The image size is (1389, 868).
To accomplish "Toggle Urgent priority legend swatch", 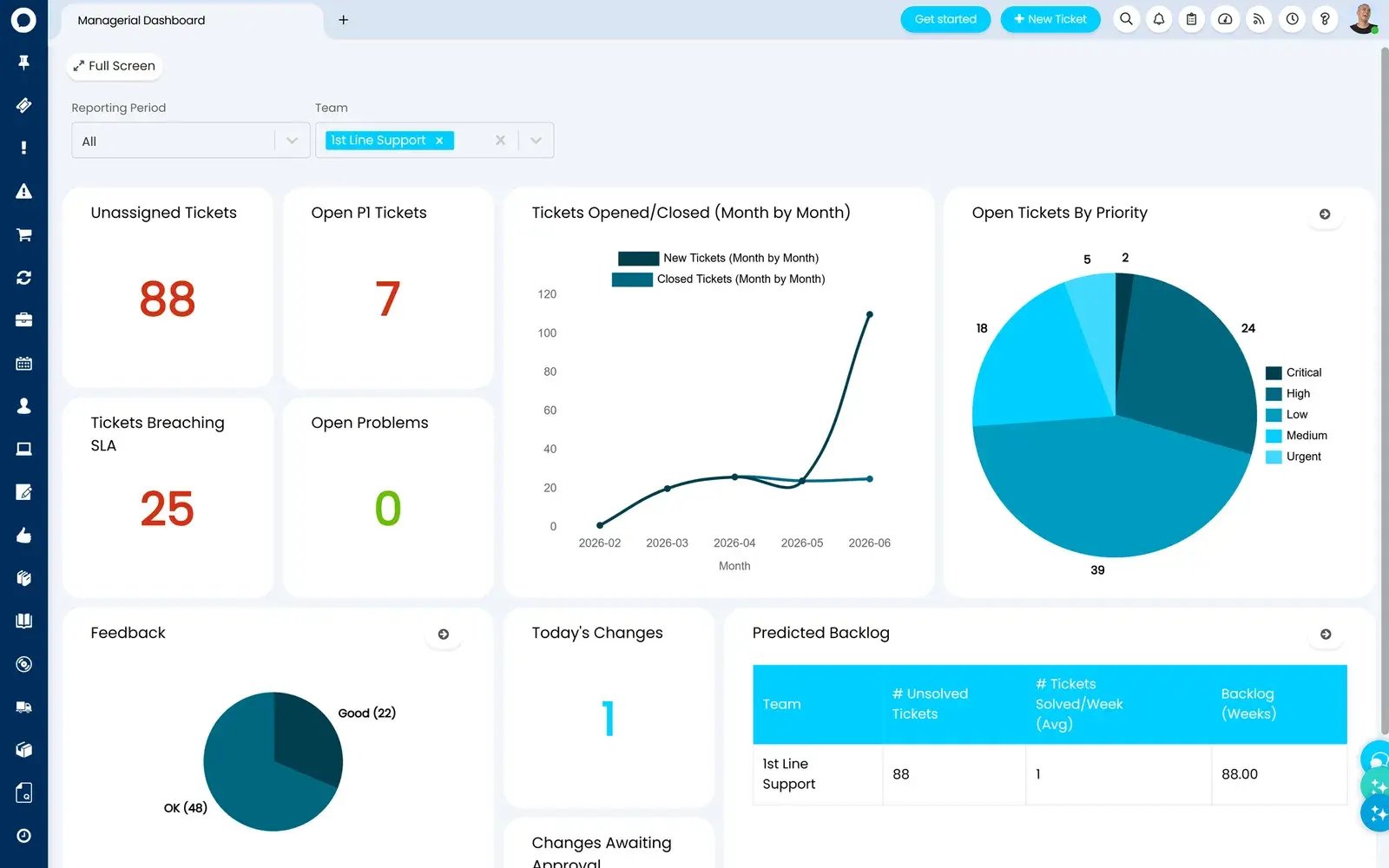I will [1274, 457].
